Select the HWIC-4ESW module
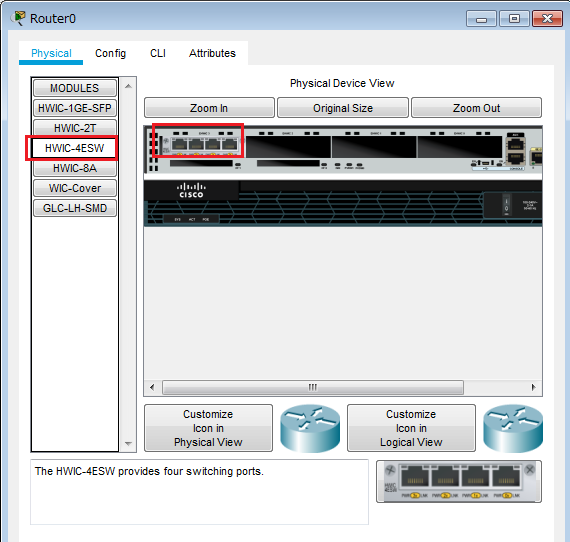Image resolution: width=570 pixels, height=542 pixels. point(74,148)
